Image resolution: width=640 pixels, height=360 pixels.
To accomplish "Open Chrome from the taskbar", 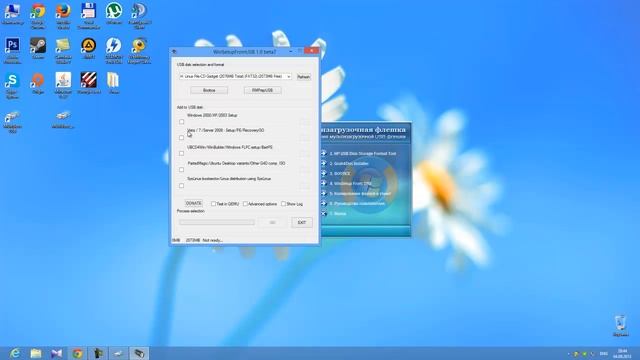I will 77,353.
